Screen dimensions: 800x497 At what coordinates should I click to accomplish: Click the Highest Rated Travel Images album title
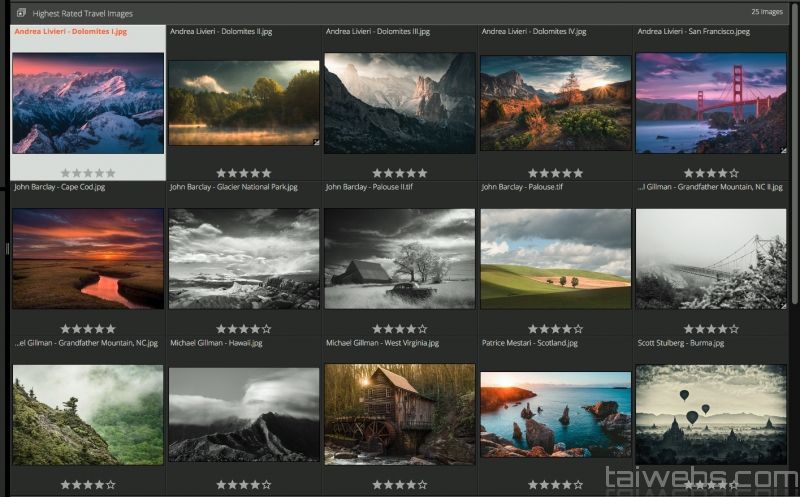click(x=82, y=13)
